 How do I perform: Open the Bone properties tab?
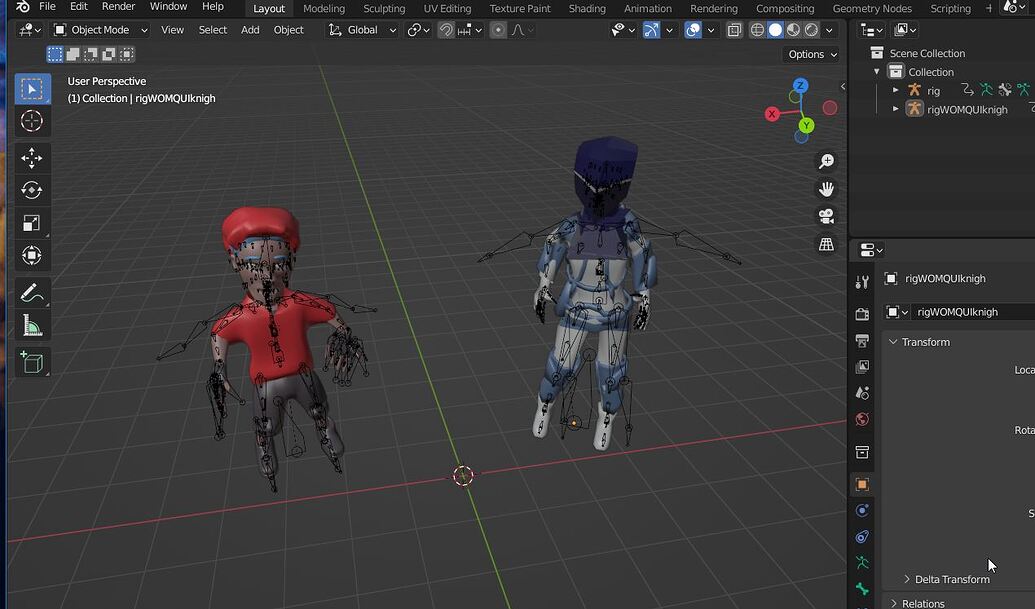click(862, 589)
